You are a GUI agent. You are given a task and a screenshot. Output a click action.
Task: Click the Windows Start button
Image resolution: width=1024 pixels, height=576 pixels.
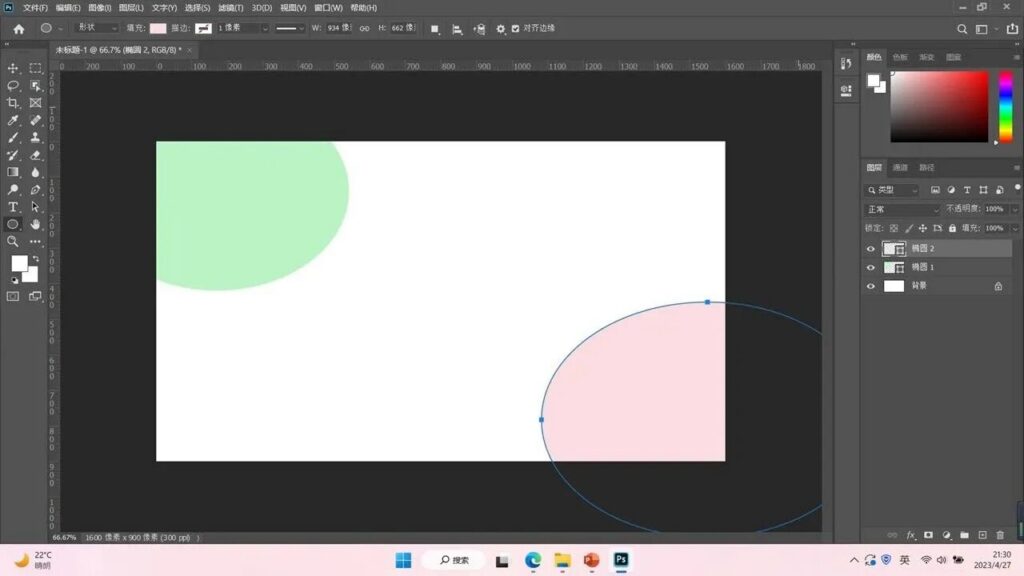[404, 560]
